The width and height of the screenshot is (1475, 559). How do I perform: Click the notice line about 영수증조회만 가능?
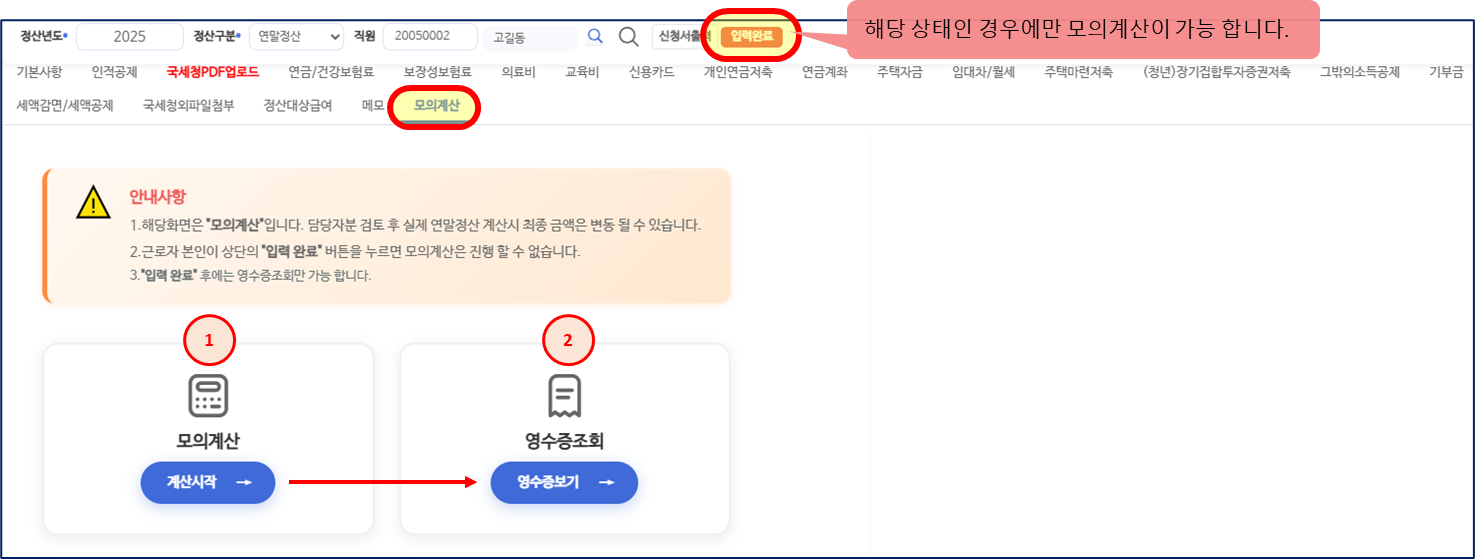click(250, 276)
